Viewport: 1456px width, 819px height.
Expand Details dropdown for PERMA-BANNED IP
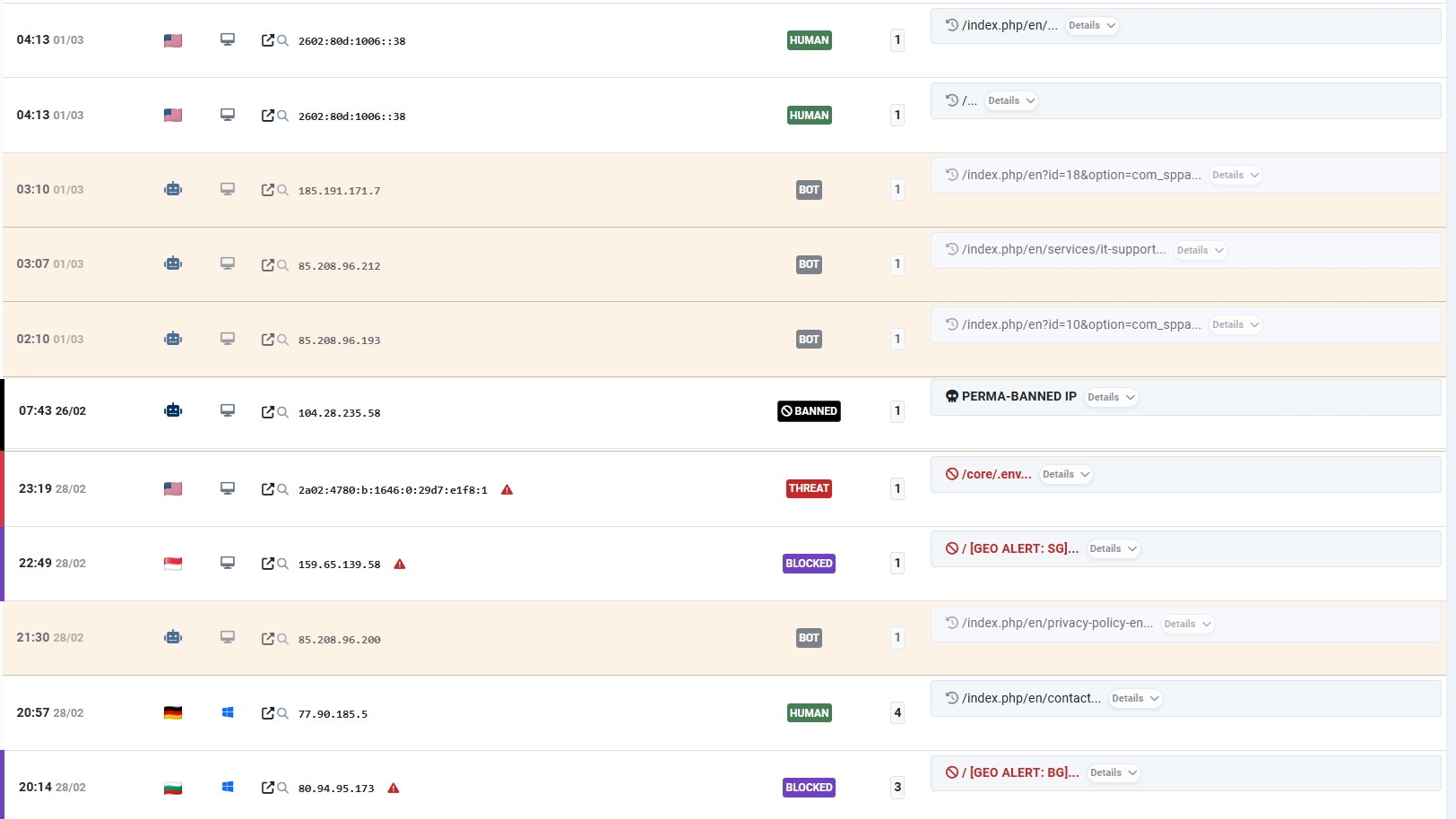pyautogui.click(x=1111, y=397)
